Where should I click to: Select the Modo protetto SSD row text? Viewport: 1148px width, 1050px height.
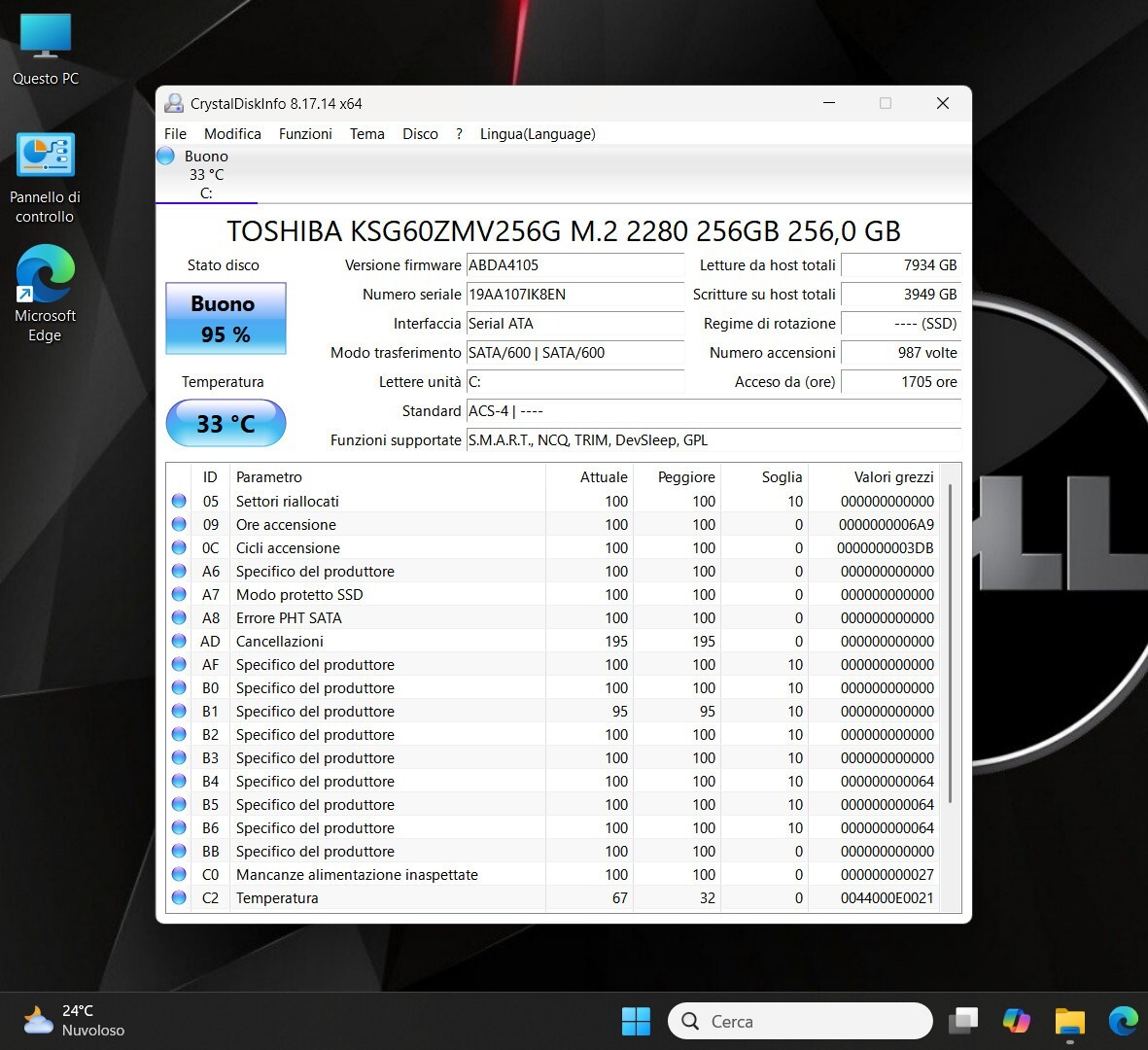pos(299,594)
